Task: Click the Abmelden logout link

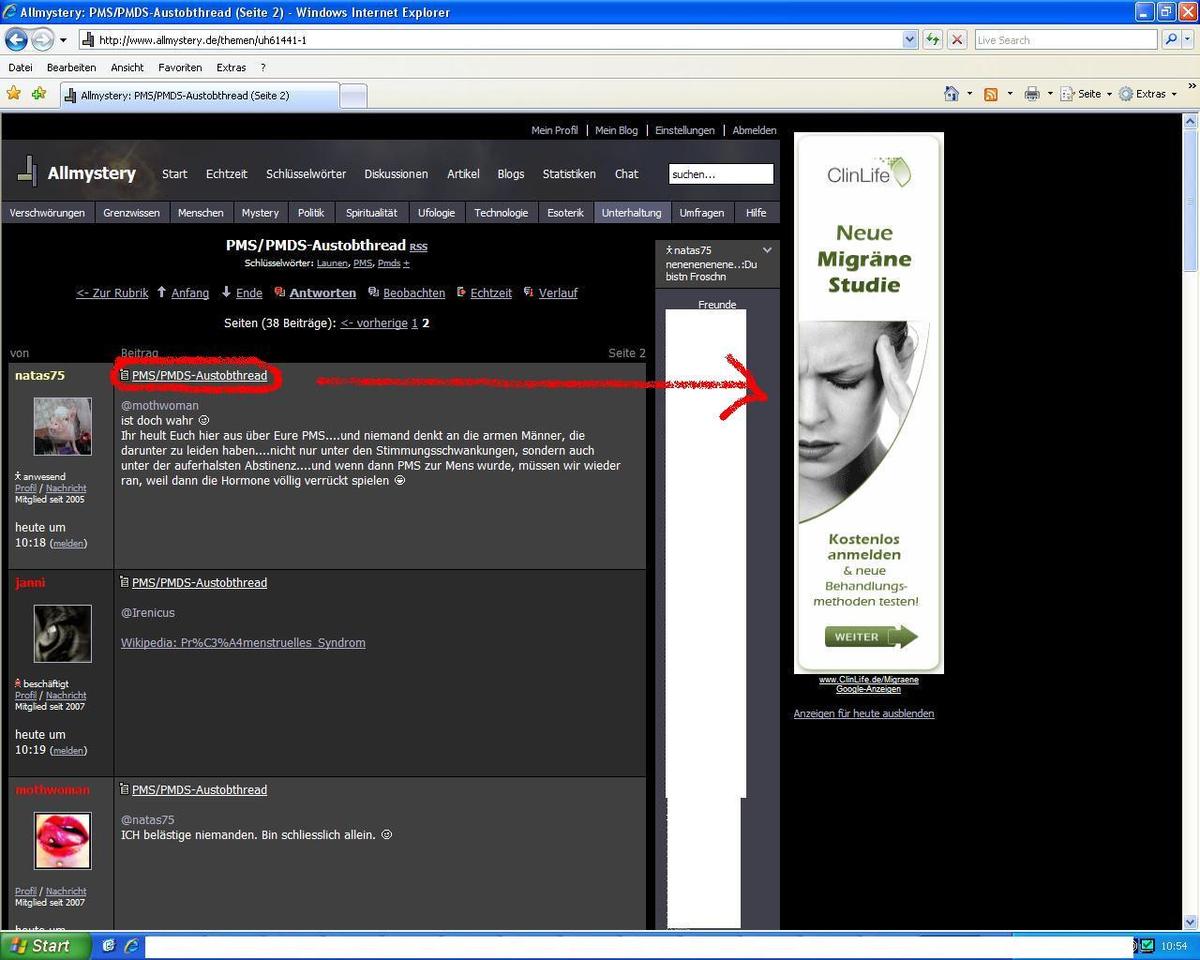Action: point(754,130)
